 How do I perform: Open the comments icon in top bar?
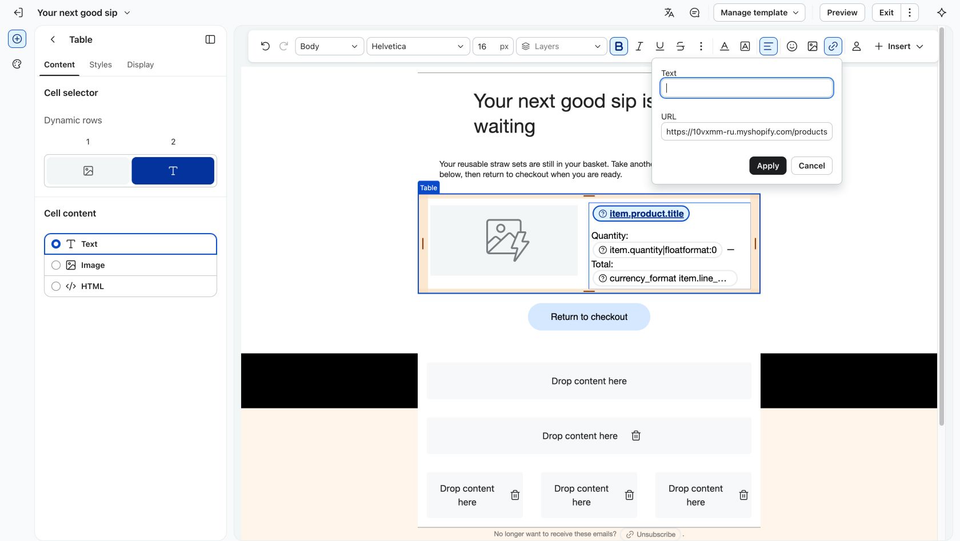[694, 12]
